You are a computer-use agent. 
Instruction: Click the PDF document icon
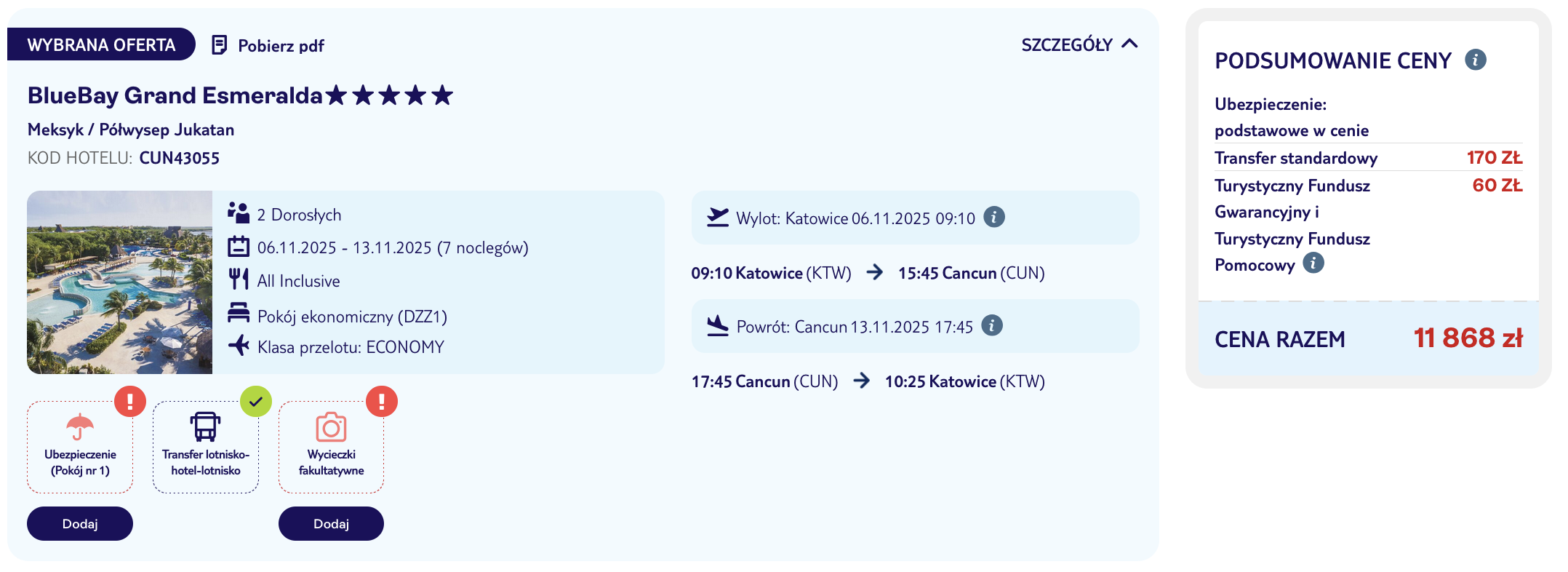(x=219, y=45)
